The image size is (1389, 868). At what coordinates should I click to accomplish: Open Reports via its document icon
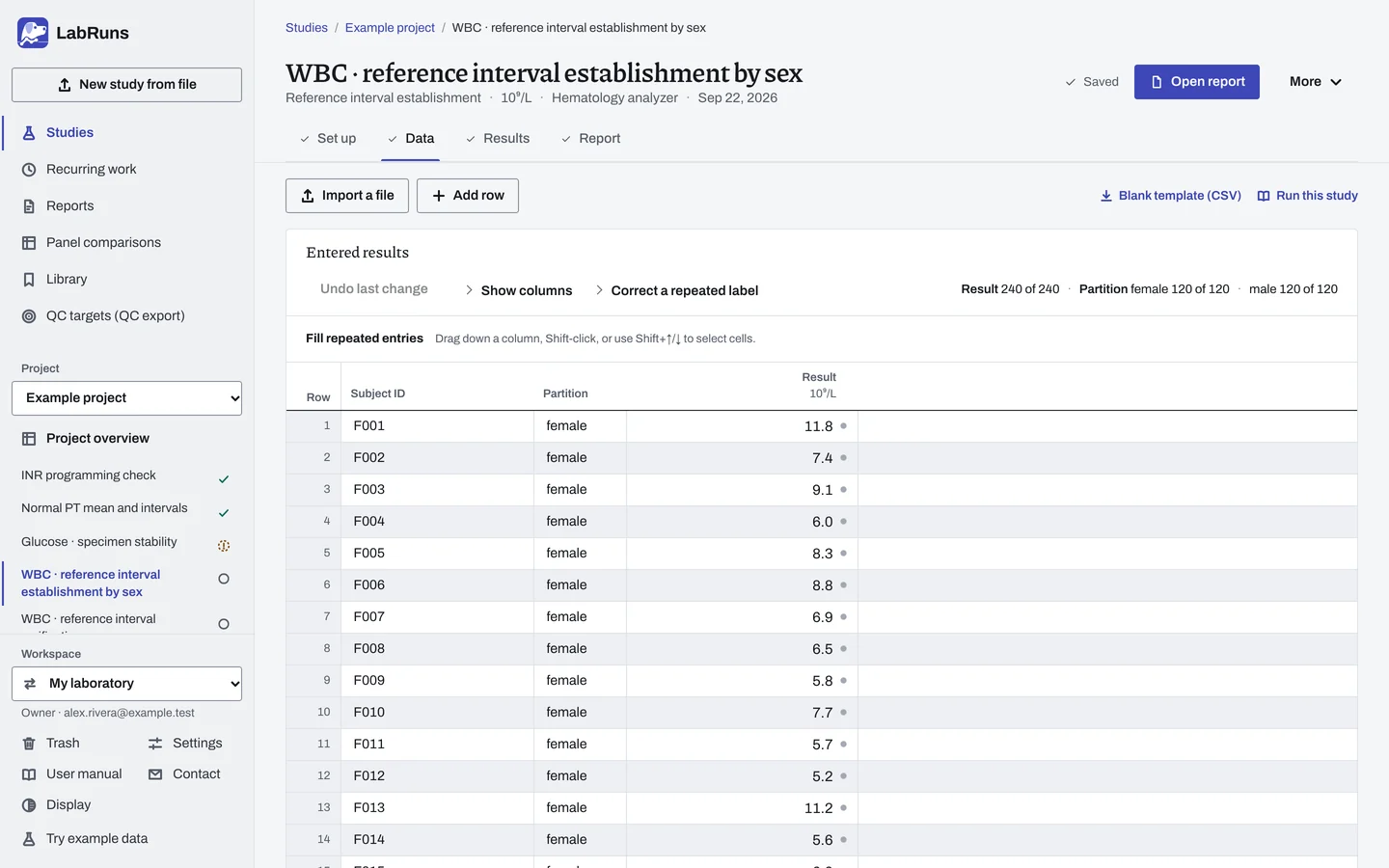click(29, 206)
